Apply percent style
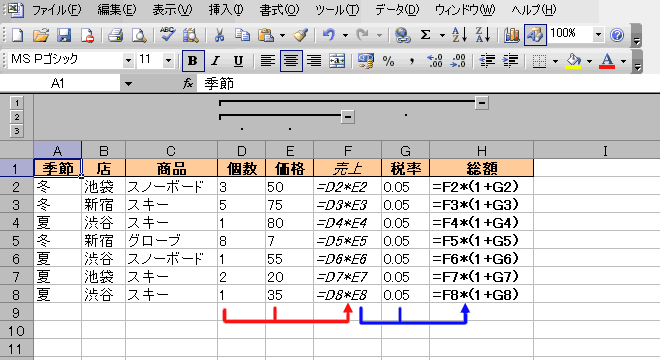660x360 pixels. (x=389, y=61)
